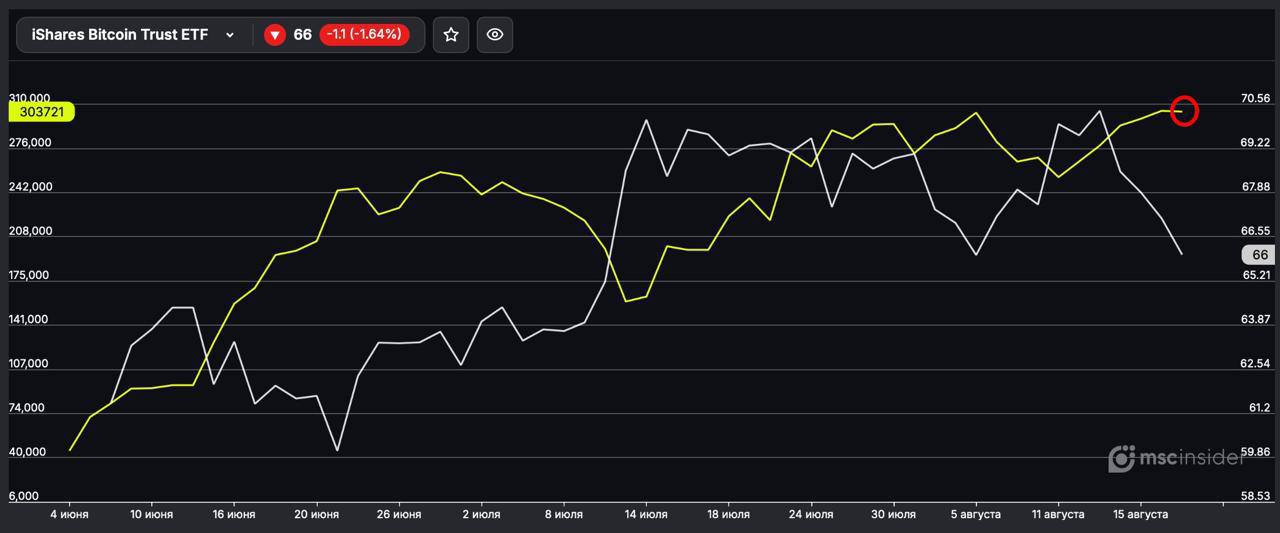1280x533 pixels.
Task: Click the 16 июня date label
Action: 234,514
